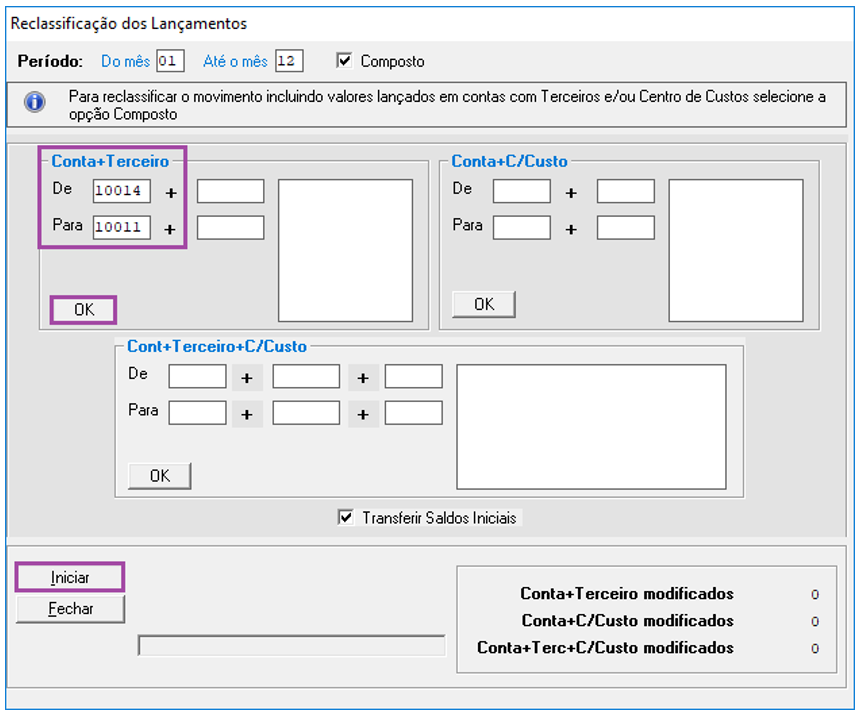Click Cont+Terceiro+C/Custo De middle field
The height and width of the screenshot is (714, 861).
(x=306, y=376)
